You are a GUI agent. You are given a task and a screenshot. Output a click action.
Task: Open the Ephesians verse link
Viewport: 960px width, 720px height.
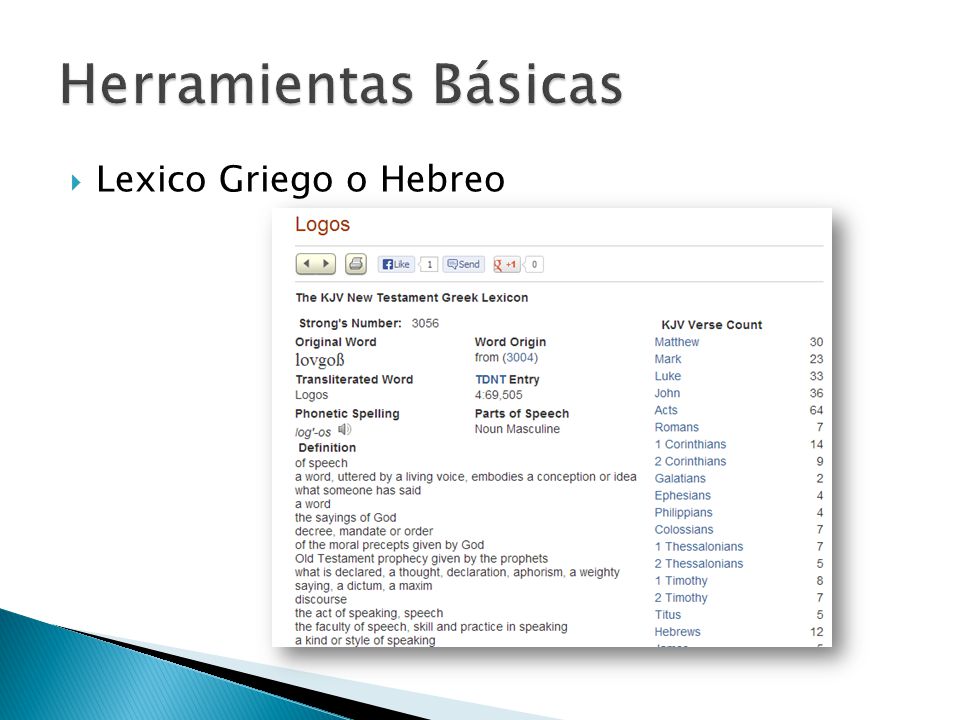tap(683, 496)
